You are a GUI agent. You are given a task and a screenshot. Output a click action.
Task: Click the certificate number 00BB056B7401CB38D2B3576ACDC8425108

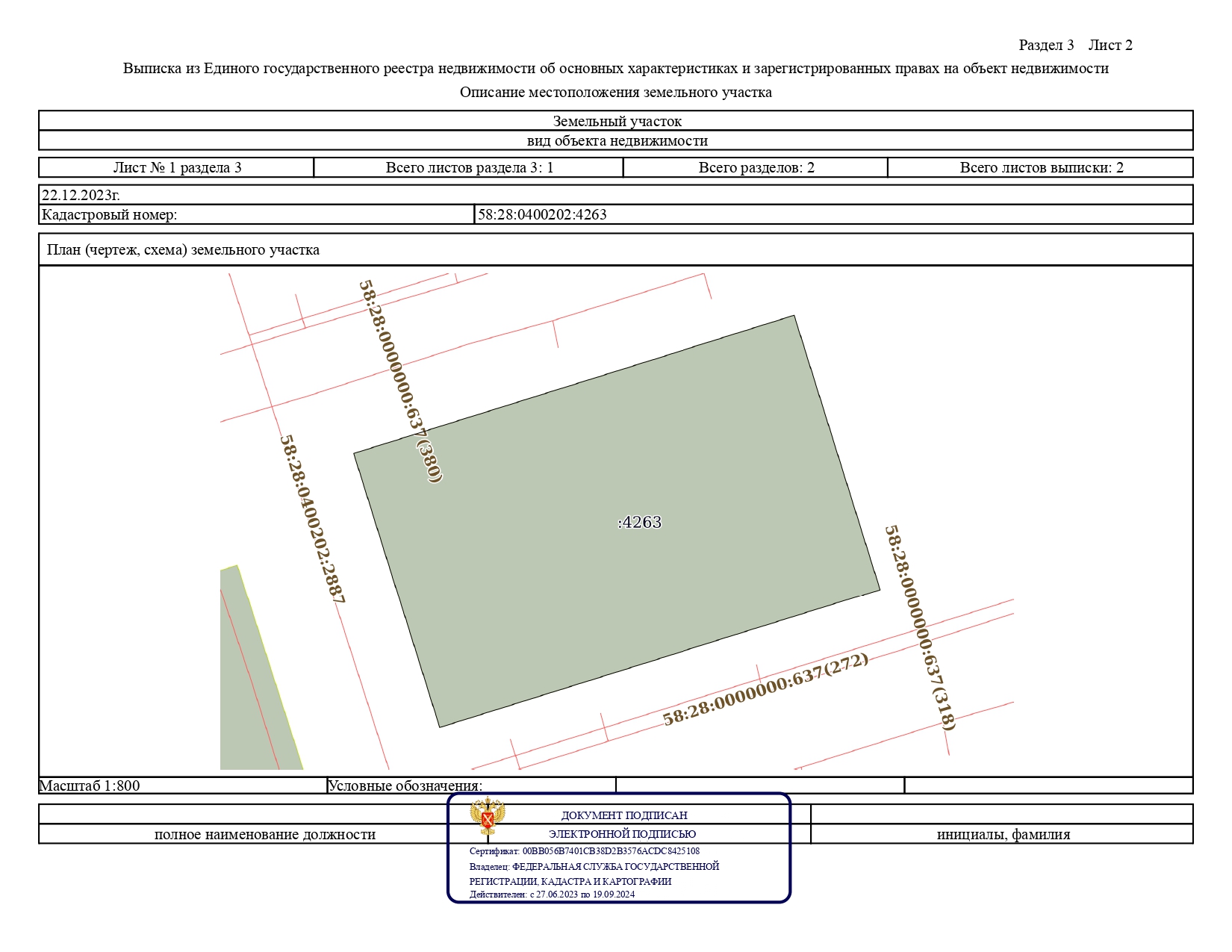tap(612, 850)
